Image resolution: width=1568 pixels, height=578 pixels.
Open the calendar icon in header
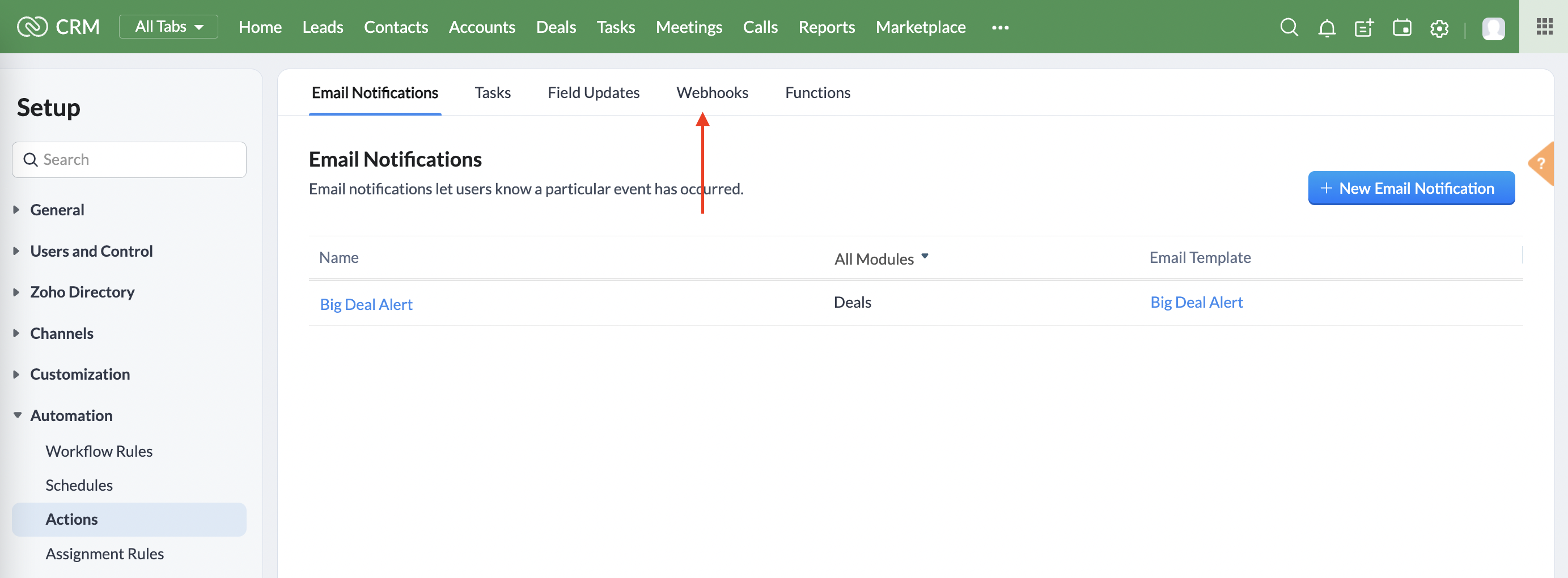(1402, 28)
